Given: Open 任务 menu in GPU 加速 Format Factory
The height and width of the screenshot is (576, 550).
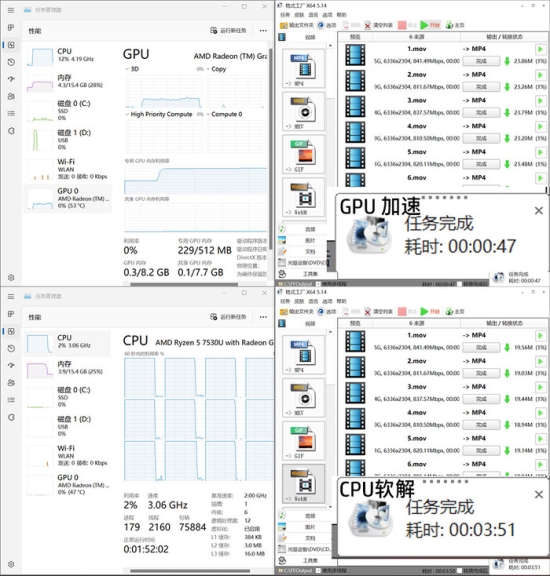Looking at the screenshot, I should pyautogui.click(x=285, y=15).
